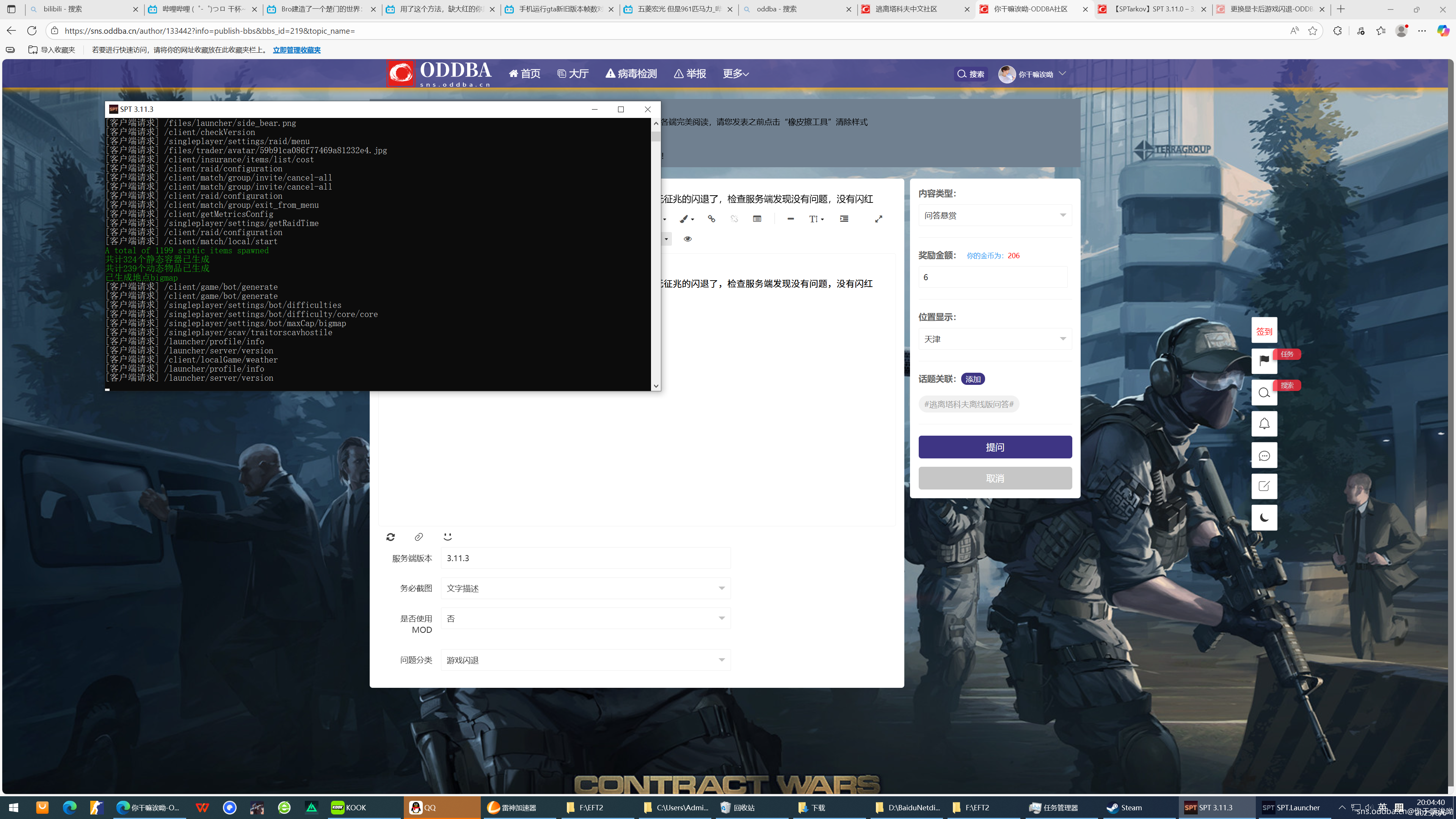Open the 任务 flag sidebar icon
The height and width of the screenshot is (819, 1456).
1265,361
